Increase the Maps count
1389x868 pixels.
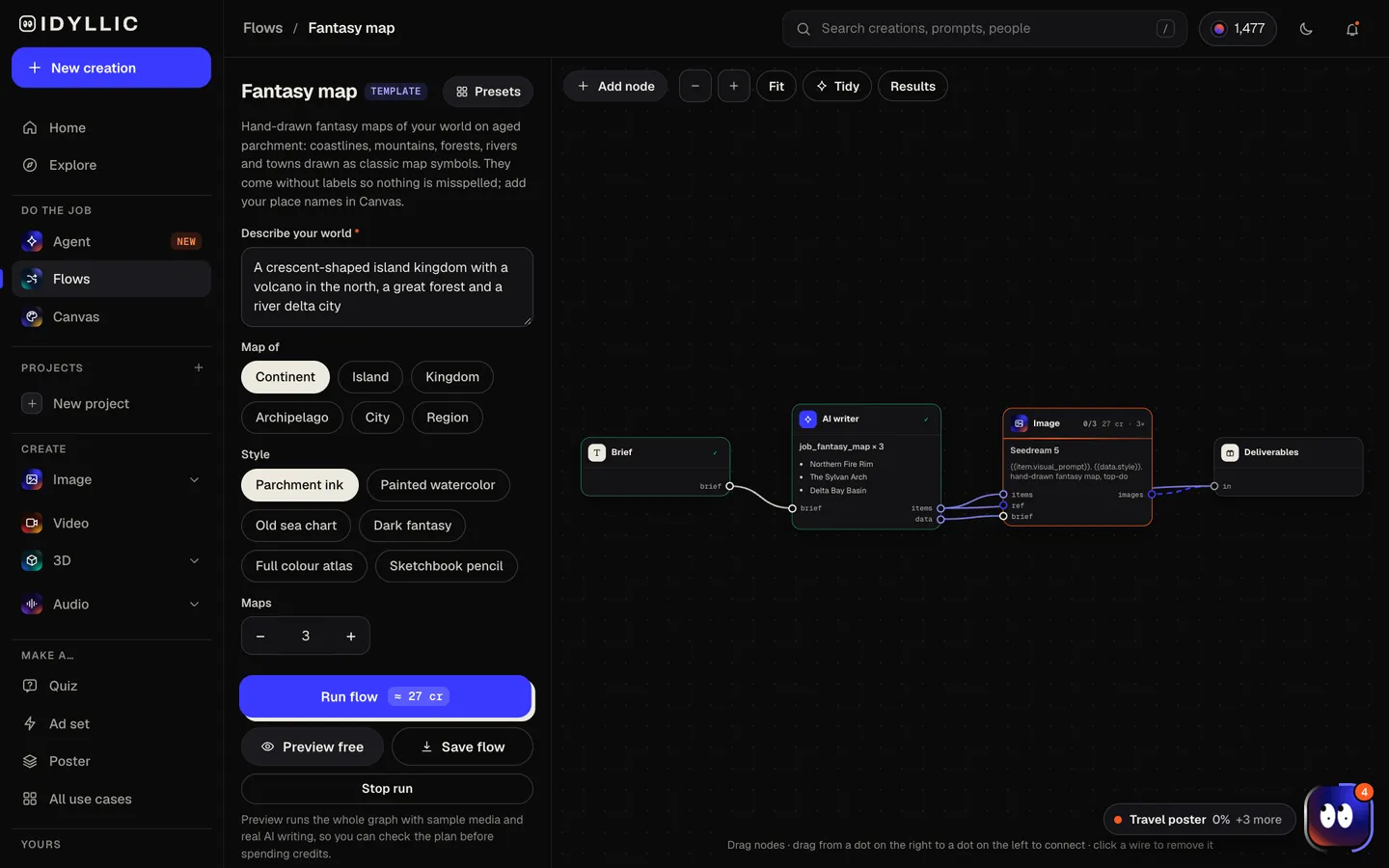(x=351, y=637)
